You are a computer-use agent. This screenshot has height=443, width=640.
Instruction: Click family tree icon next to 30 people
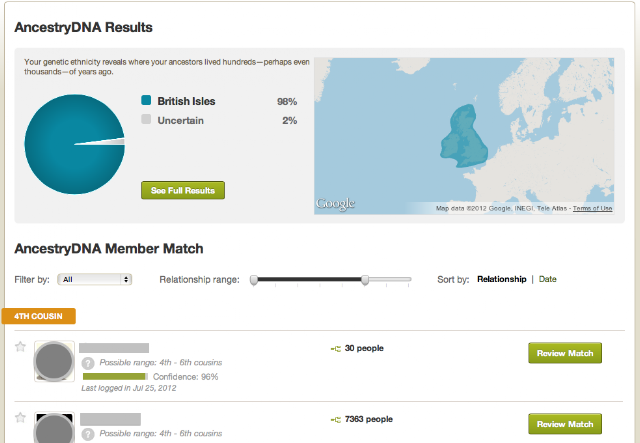point(335,349)
